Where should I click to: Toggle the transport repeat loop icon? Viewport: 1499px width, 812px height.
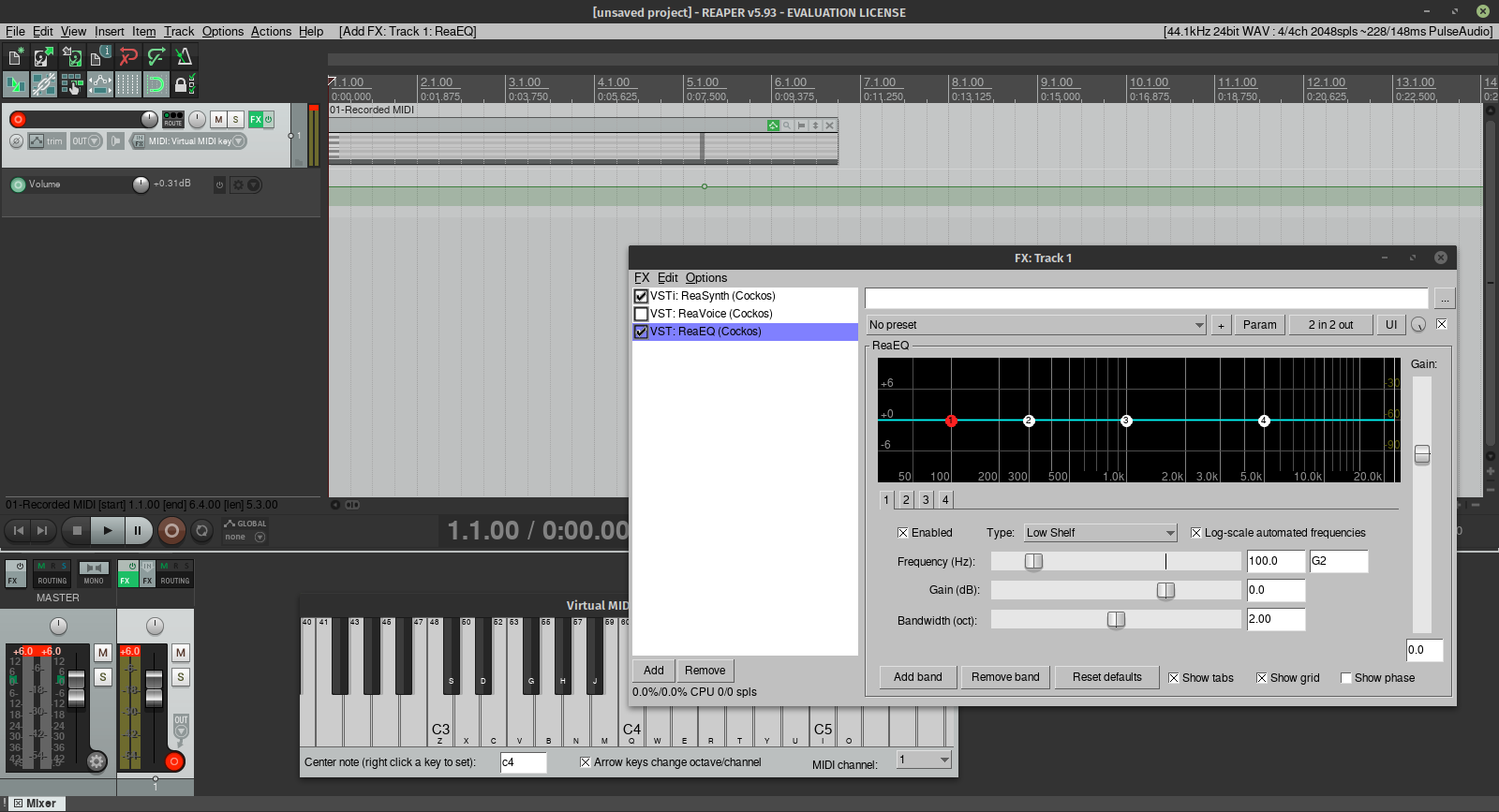201,531
